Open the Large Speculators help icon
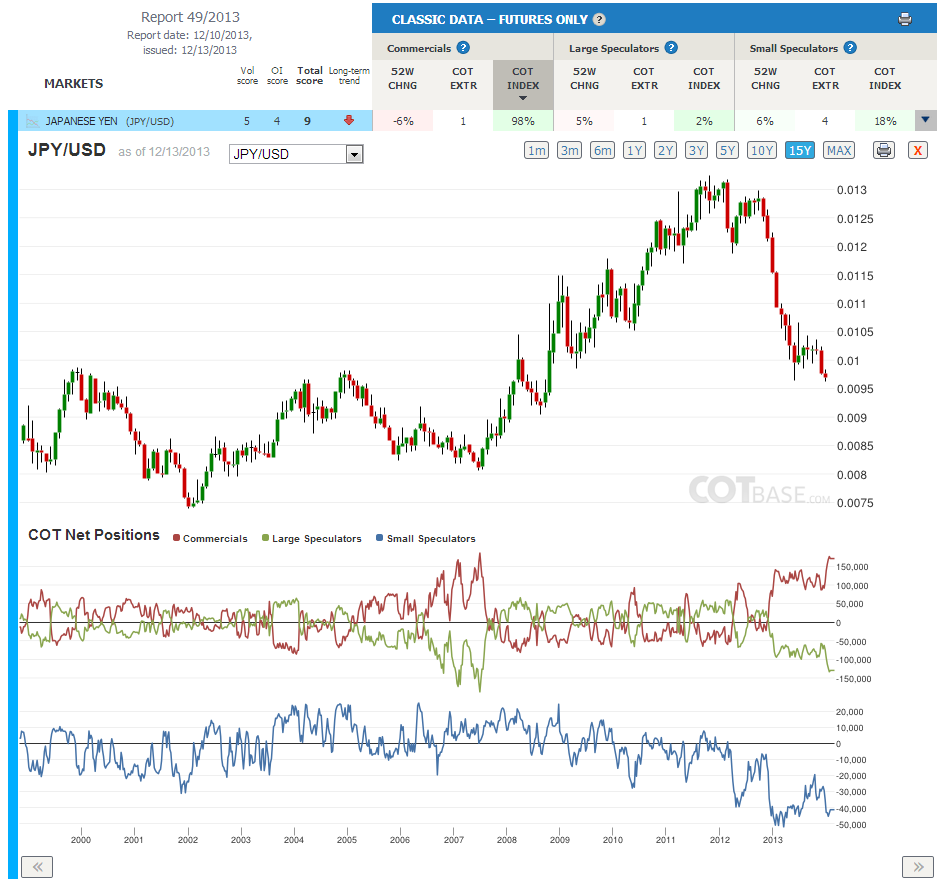This screenshot has height=879, width=942. (x=671, y=47)
